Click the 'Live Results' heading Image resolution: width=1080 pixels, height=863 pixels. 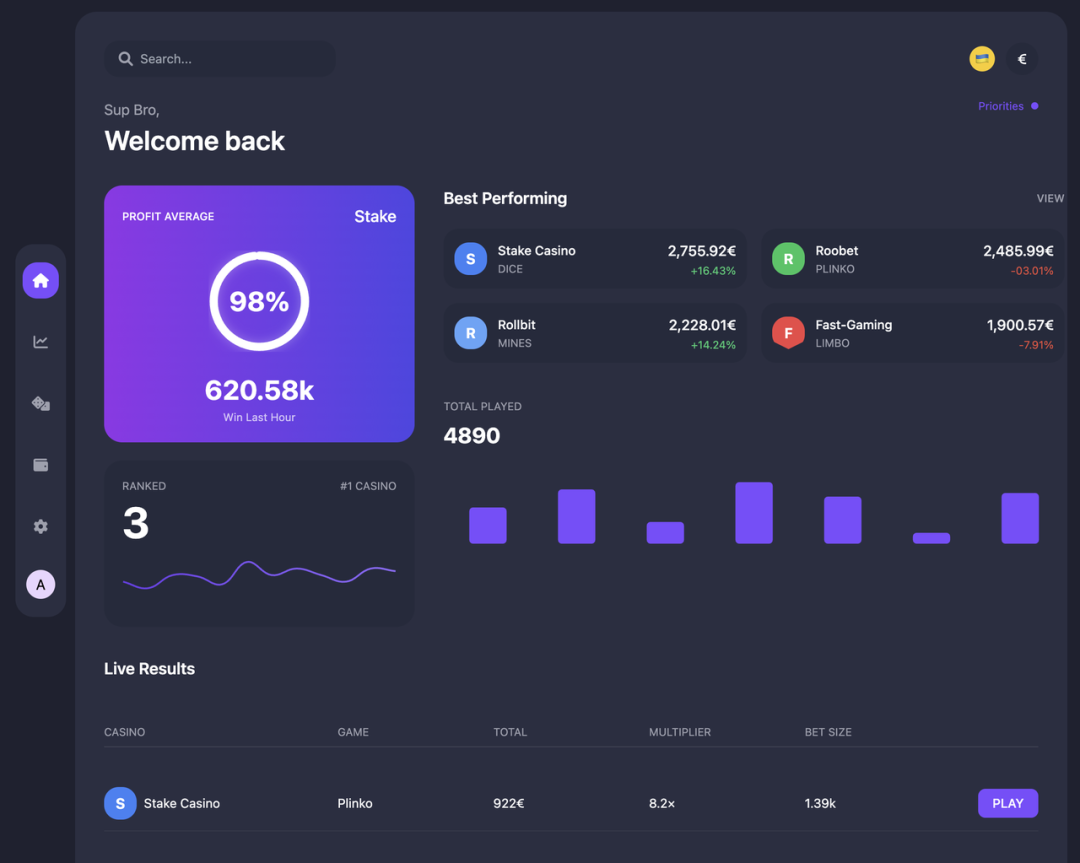(149, 669)
